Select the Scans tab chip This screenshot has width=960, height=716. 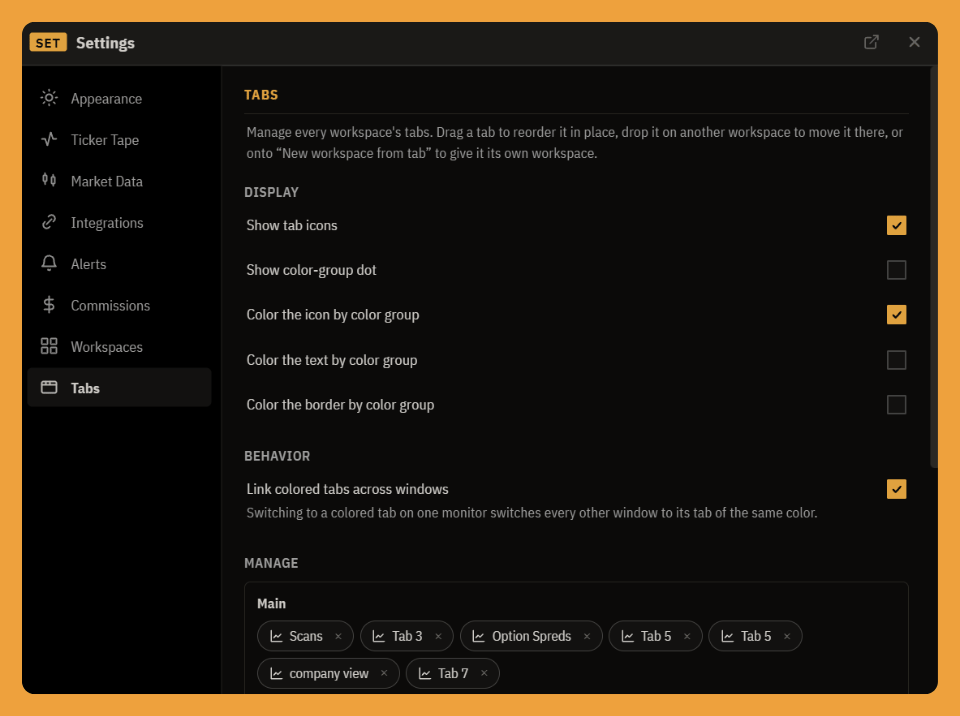click(x=306, y=636)
